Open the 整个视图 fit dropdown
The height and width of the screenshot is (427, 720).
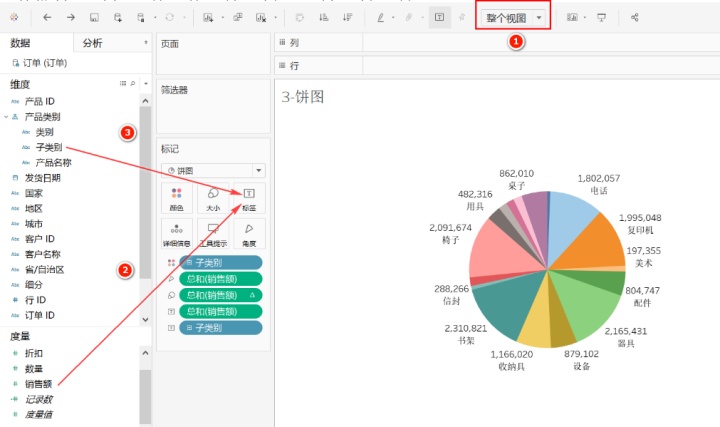tap(539, 18)
